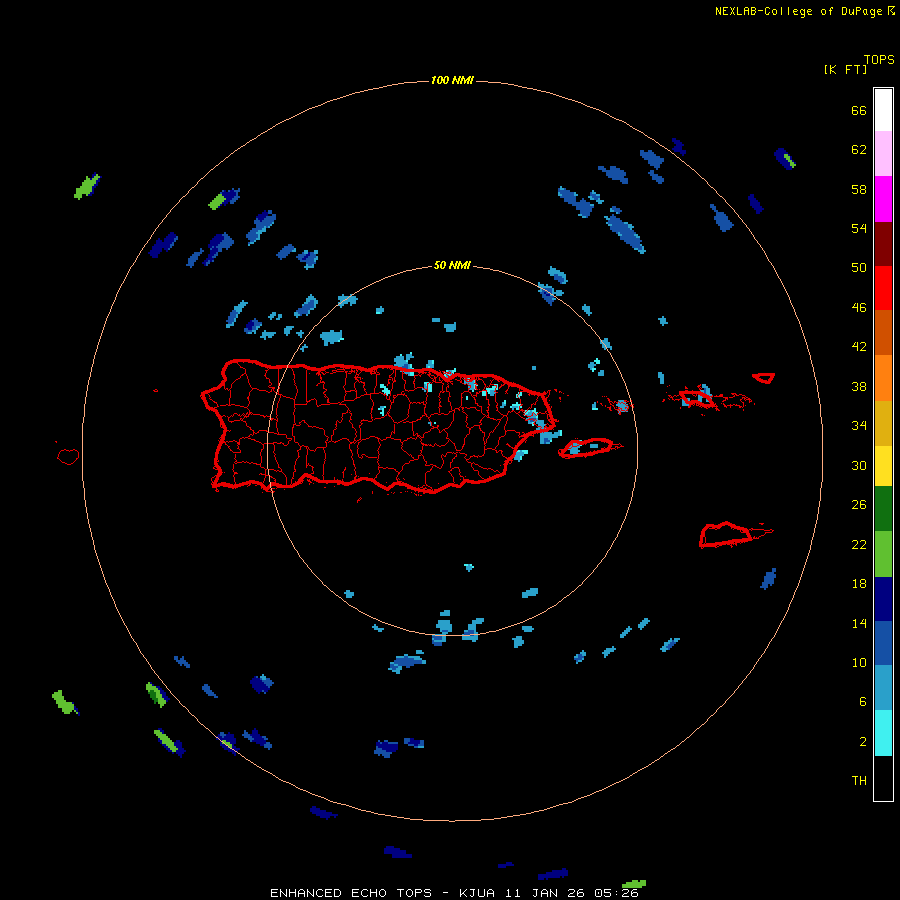
Task: Click the 6 legend value
Action: [x=863, y=702]
